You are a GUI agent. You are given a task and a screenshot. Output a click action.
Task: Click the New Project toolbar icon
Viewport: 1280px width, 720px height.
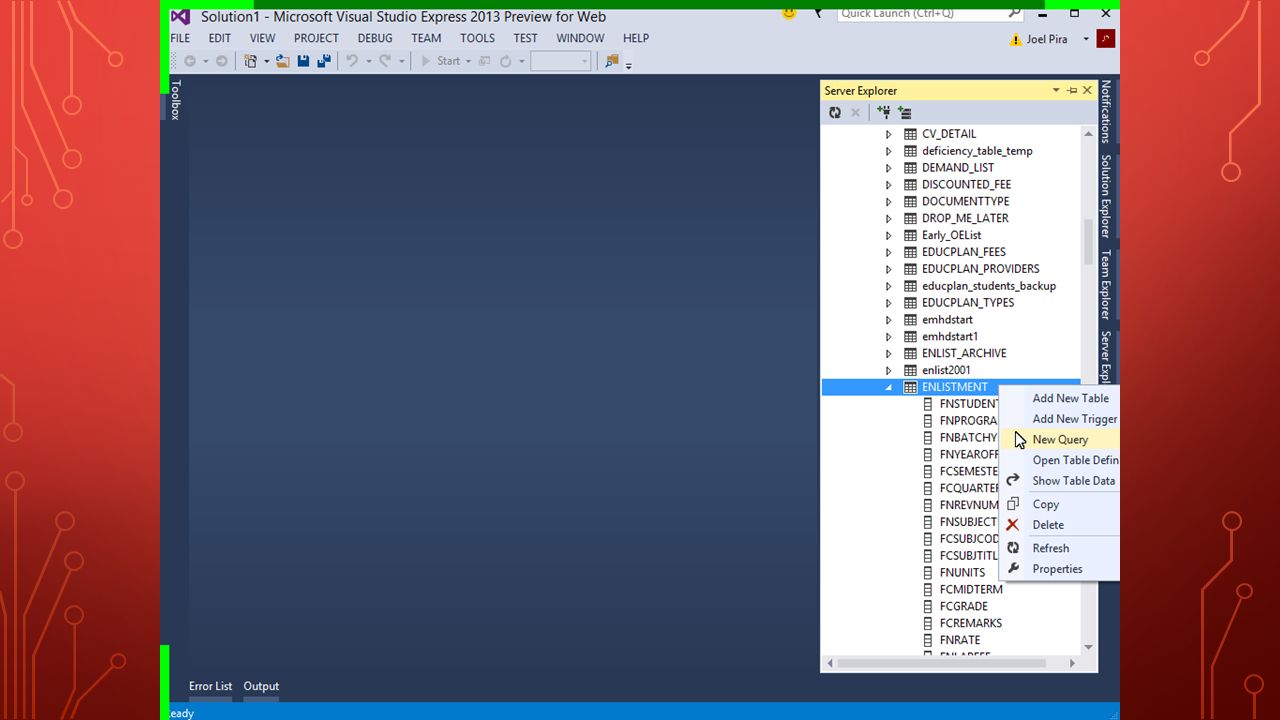click(x=251, y=61)
